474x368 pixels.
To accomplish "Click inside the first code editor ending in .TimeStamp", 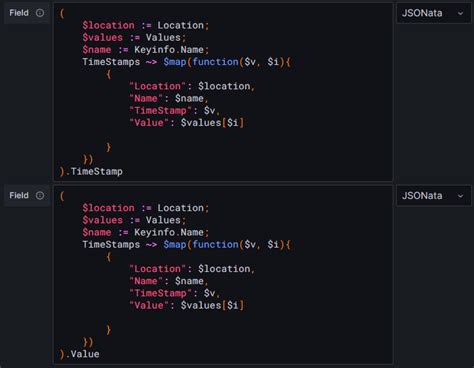I will coord(223,92).
